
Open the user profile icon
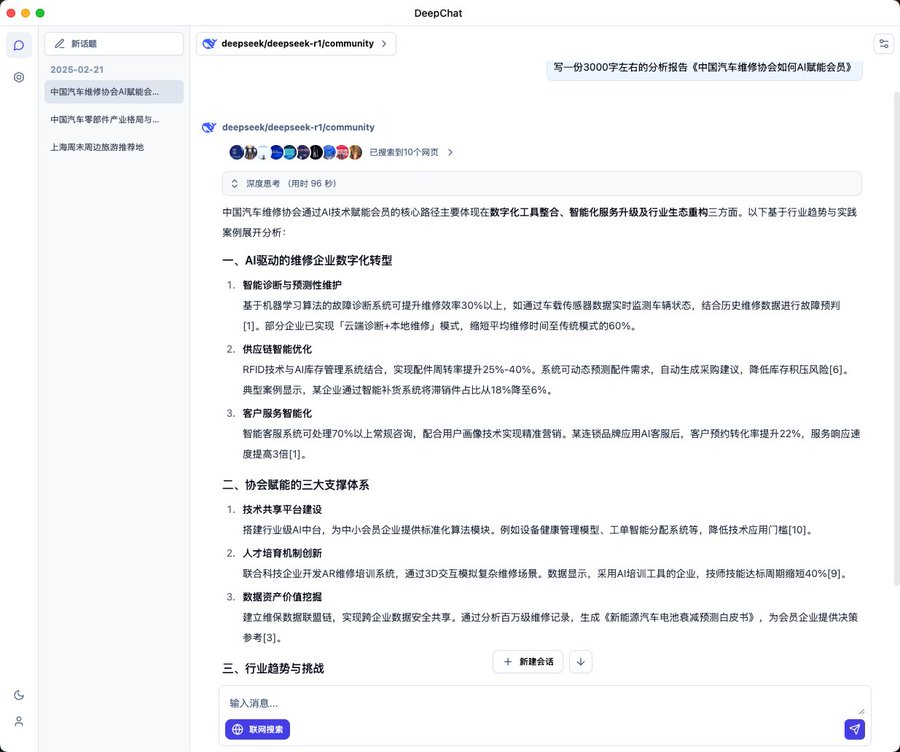pos(19,721)
